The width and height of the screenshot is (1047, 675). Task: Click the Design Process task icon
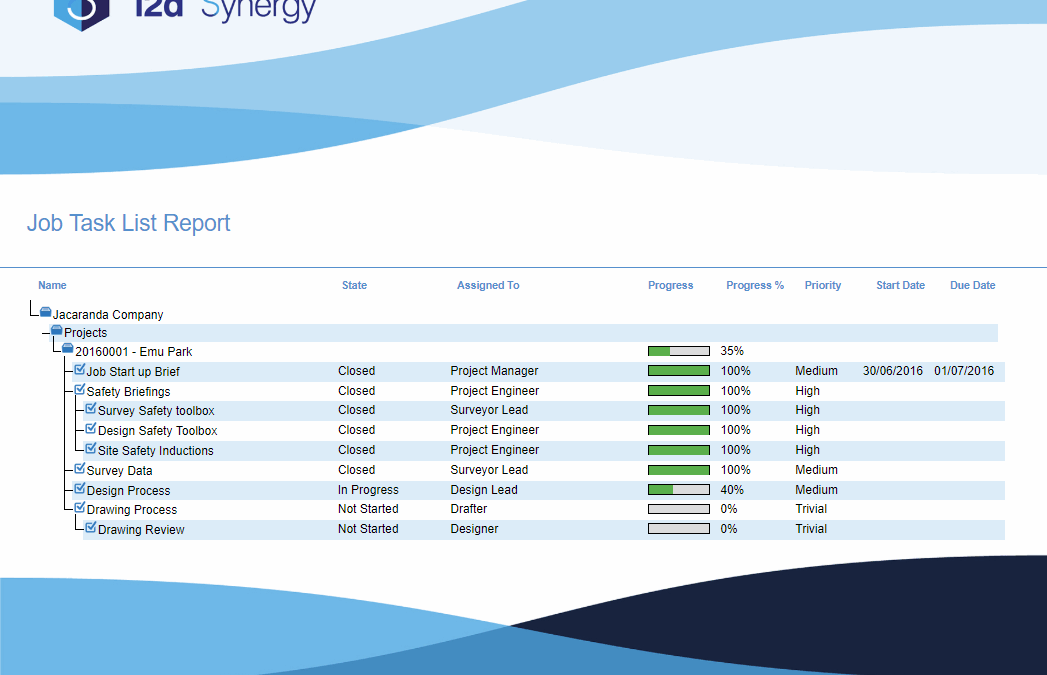tap(79, 489)
